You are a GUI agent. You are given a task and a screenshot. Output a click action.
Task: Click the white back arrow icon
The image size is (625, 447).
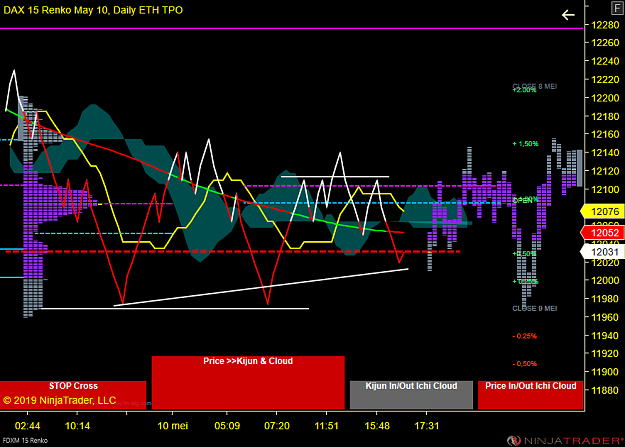tap(568, 15)
